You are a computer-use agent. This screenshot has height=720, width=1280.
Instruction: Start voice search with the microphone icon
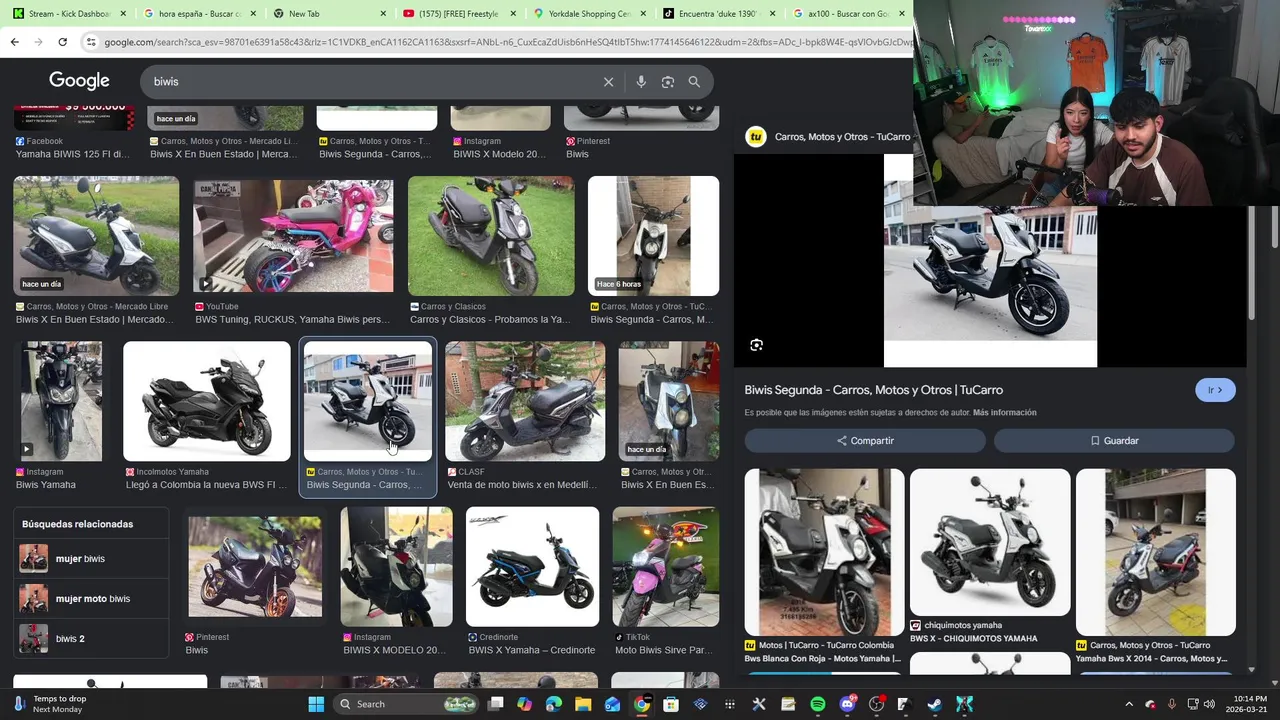641,82
